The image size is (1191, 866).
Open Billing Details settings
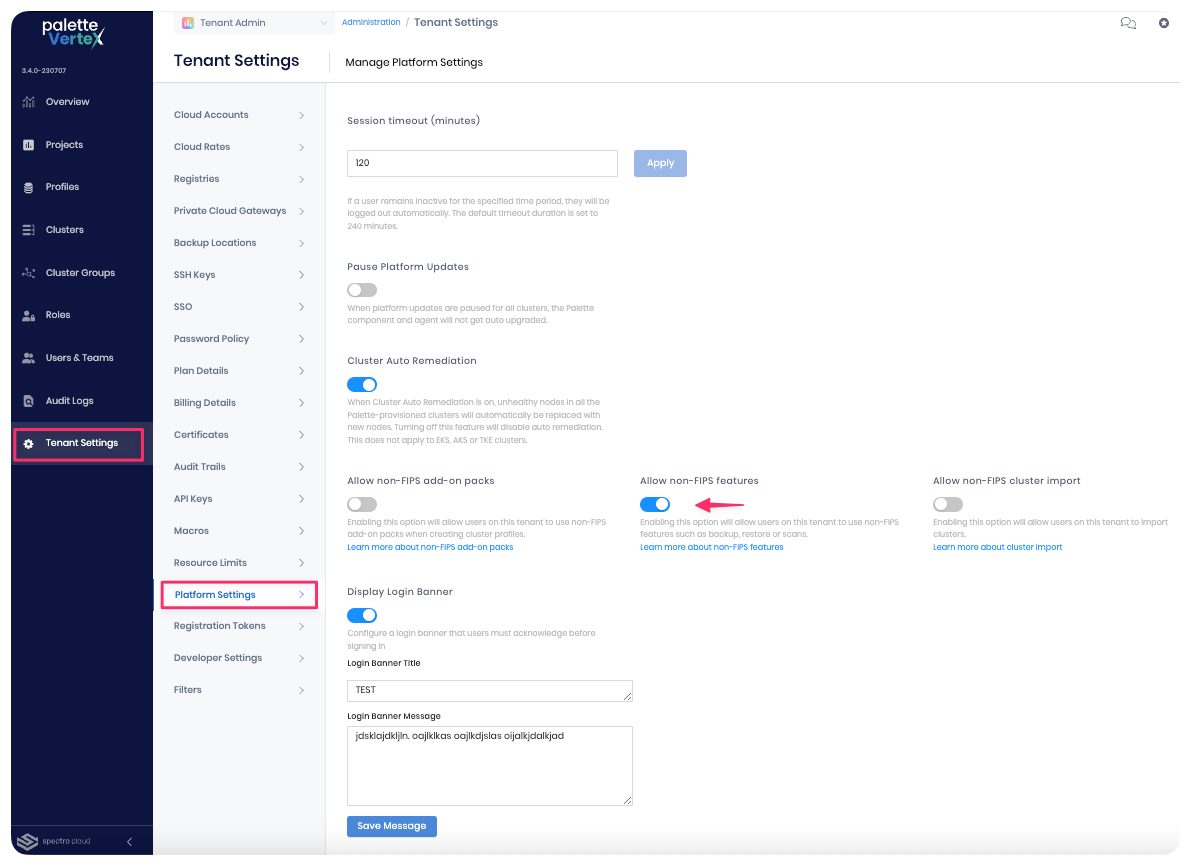(x=239, y=403)
